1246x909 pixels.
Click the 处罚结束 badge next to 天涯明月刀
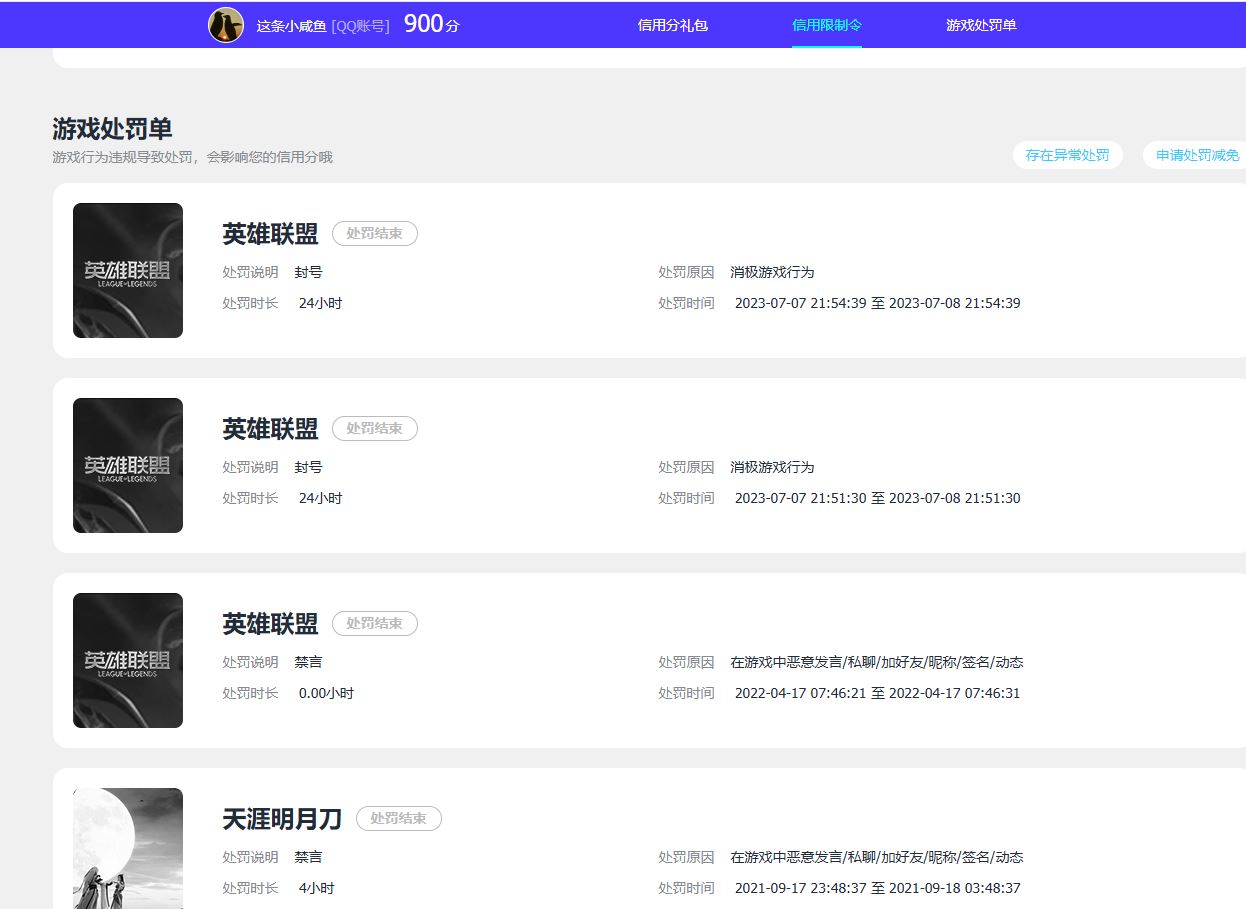(398, 818)
